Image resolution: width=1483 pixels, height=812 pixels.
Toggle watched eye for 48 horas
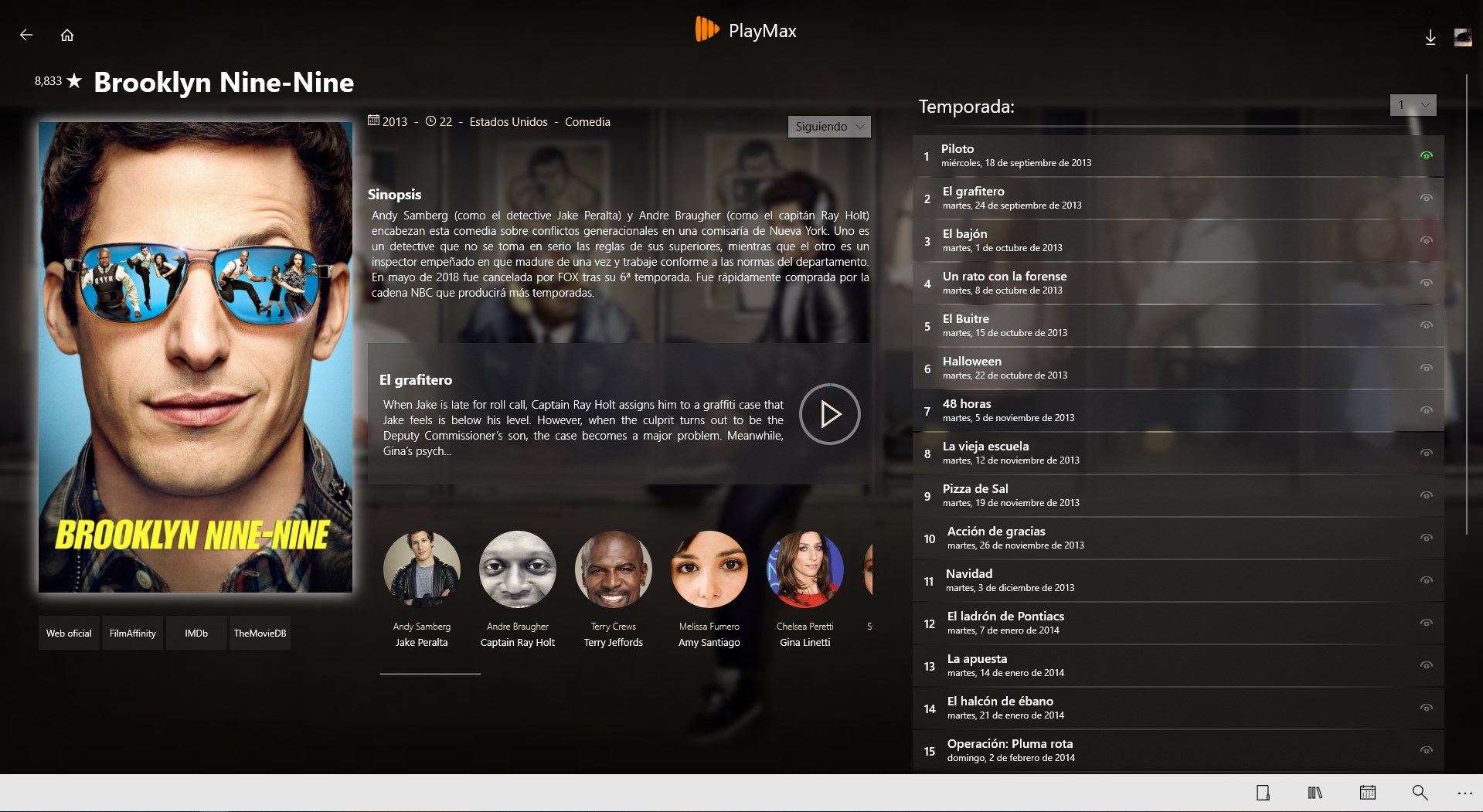tap(1427, 410)
